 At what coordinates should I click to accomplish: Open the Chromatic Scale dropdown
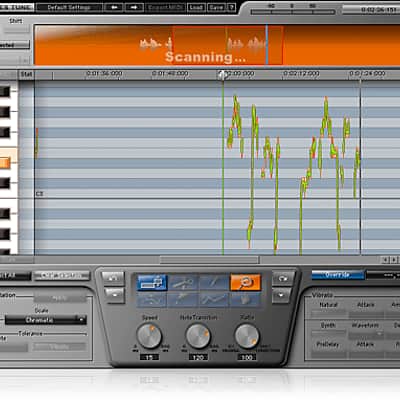pyautogui.click(x=45, y=320)
